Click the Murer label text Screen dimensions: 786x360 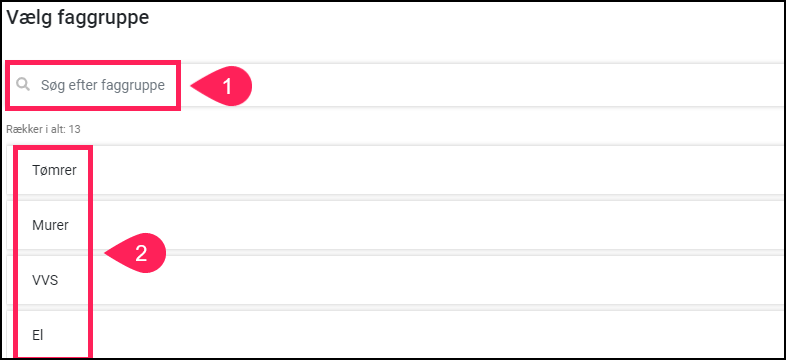[50, 226]
